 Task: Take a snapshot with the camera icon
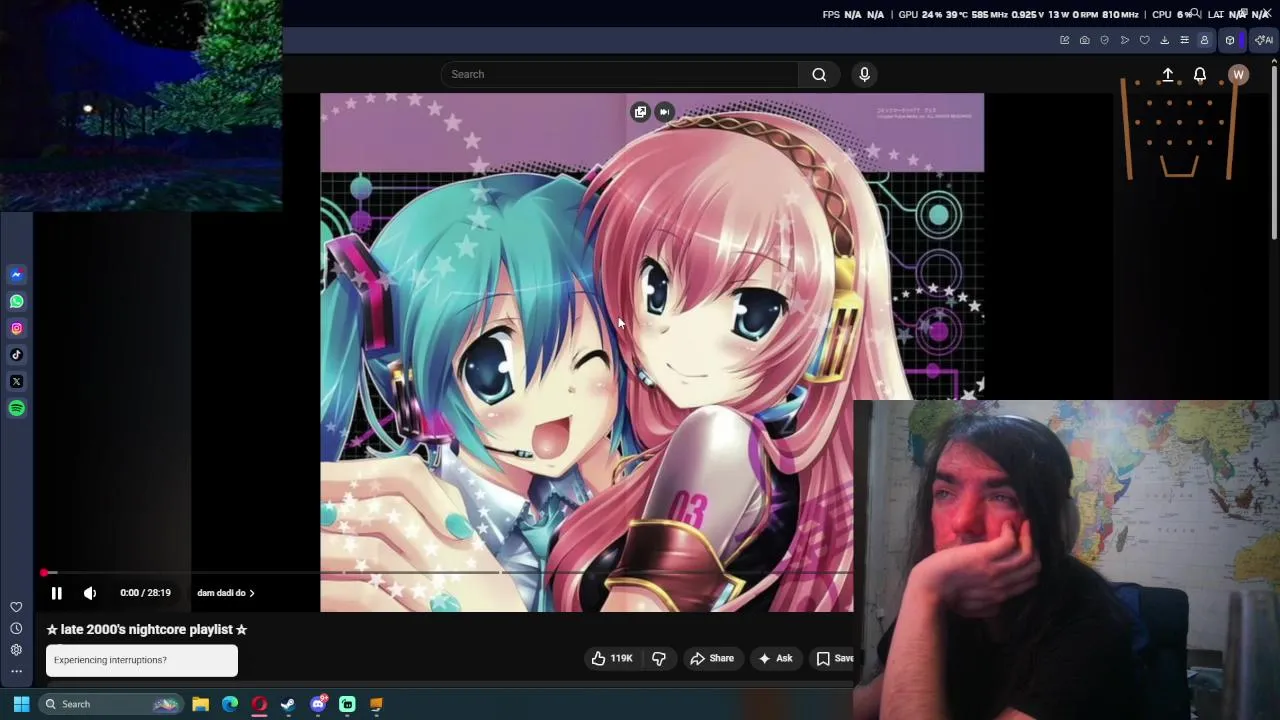(x=1084, y=40)
